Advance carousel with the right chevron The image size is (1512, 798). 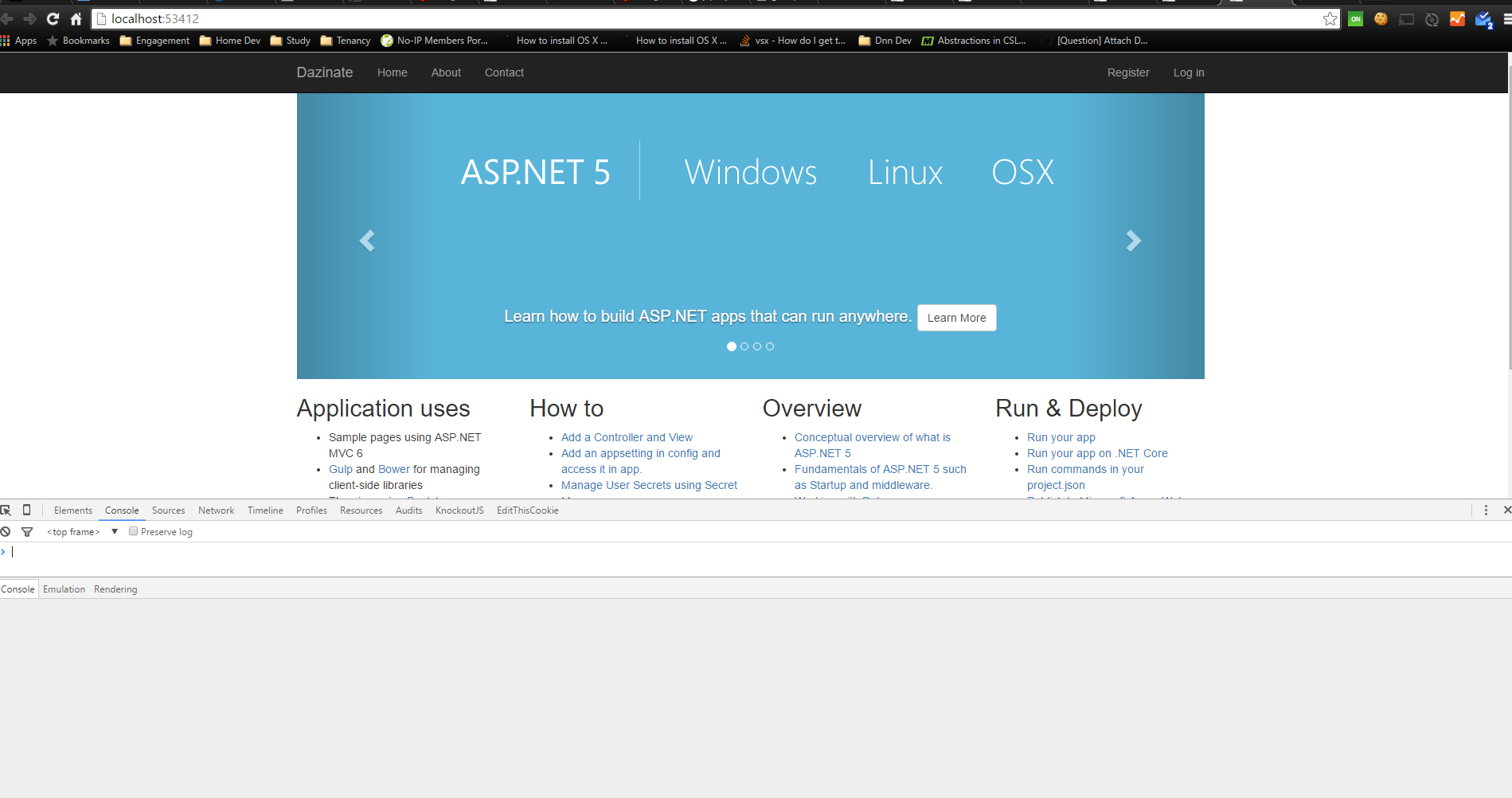[x=1133, y=241]
